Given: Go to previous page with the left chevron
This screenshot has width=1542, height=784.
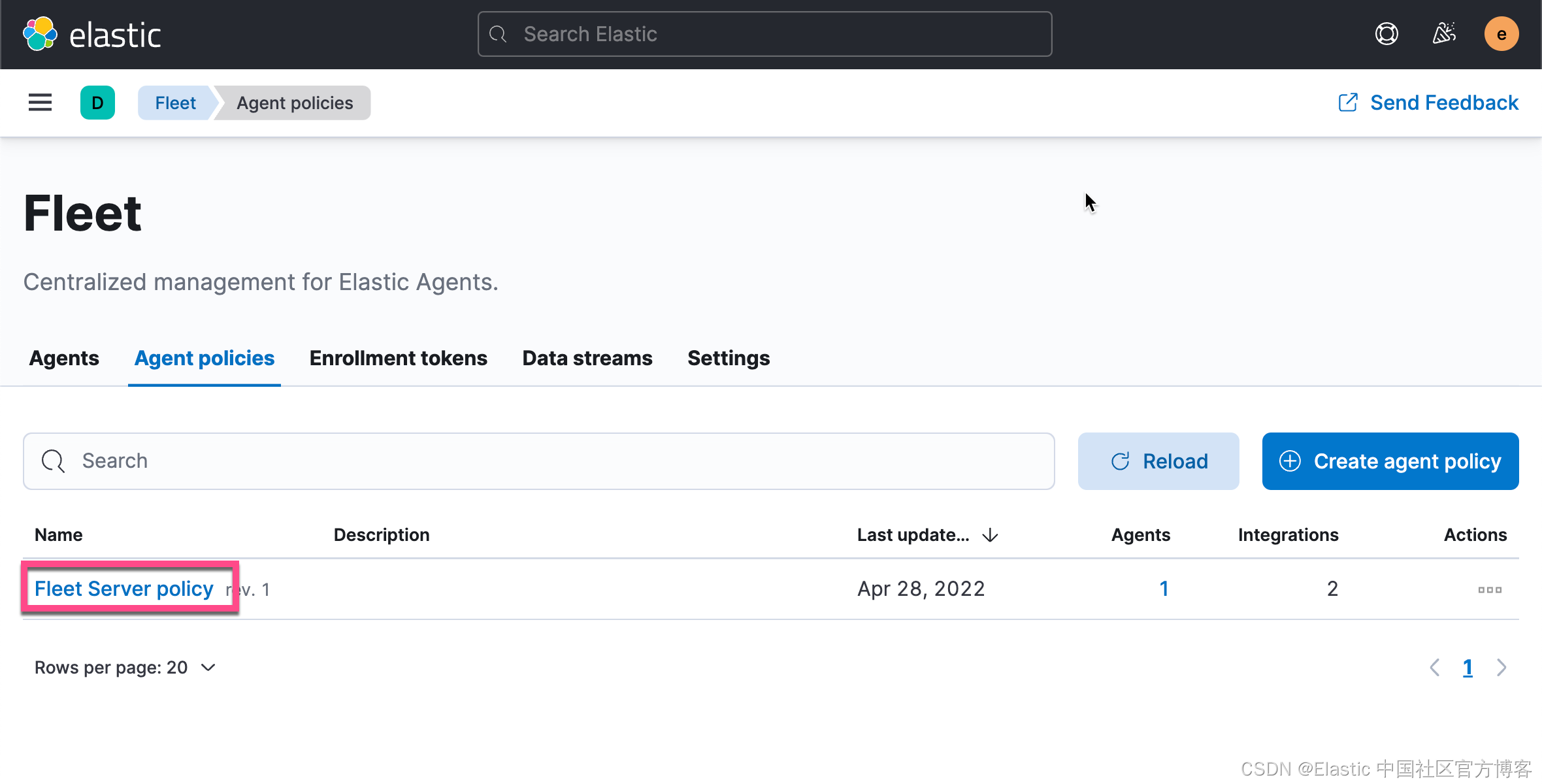Looking at the screenshot, I should pos(1435,667).
